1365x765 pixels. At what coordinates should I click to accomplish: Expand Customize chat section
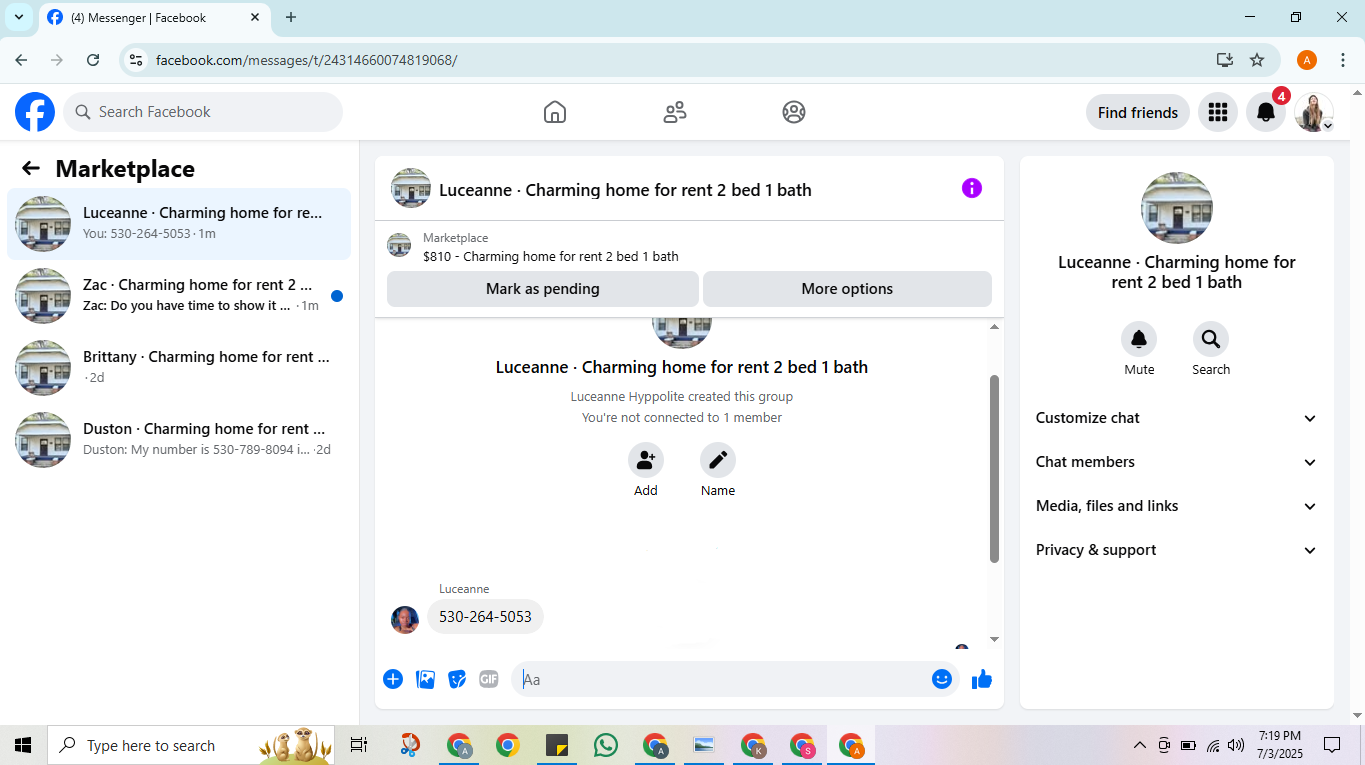[x=1176, y=418]
